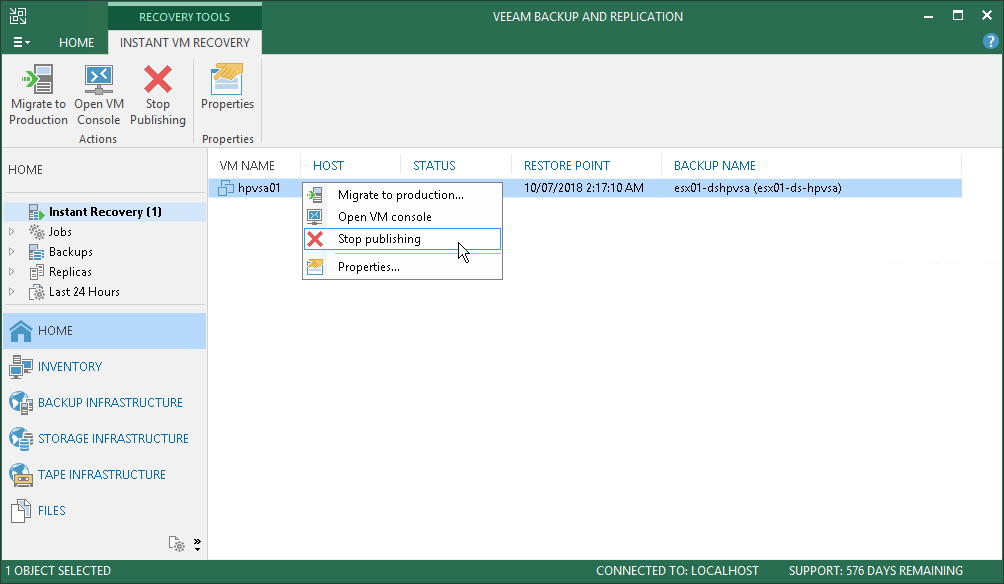Click the hpvsa01 VM icon
Image resolution: width=1004 pixels, height=584 pixels.
pyautogui.click(x=226, y=188)
